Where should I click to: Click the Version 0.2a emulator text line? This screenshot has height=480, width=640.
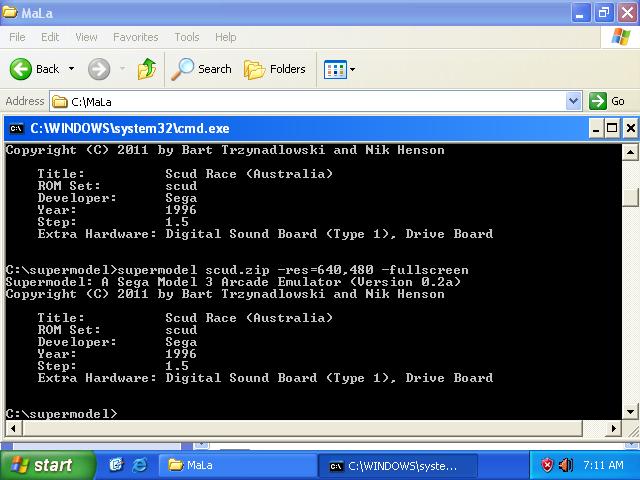click(x=233, y=282)
